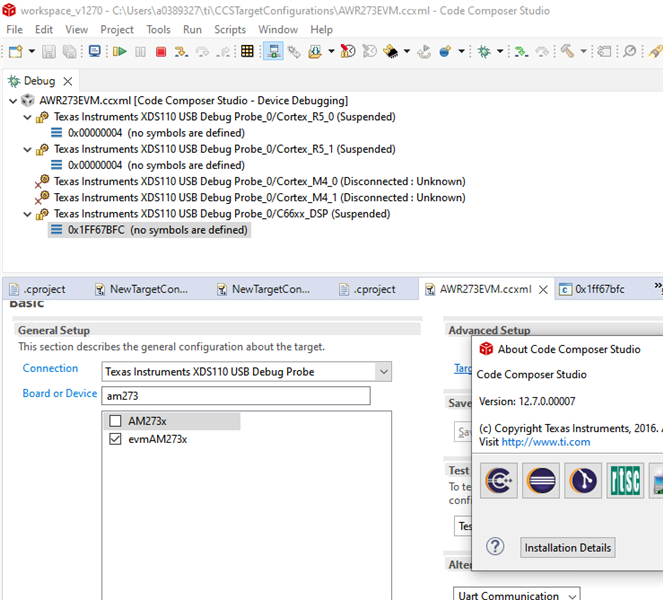Click the Step Return icon
Screen dimensions: 663x600
point(223,52)
